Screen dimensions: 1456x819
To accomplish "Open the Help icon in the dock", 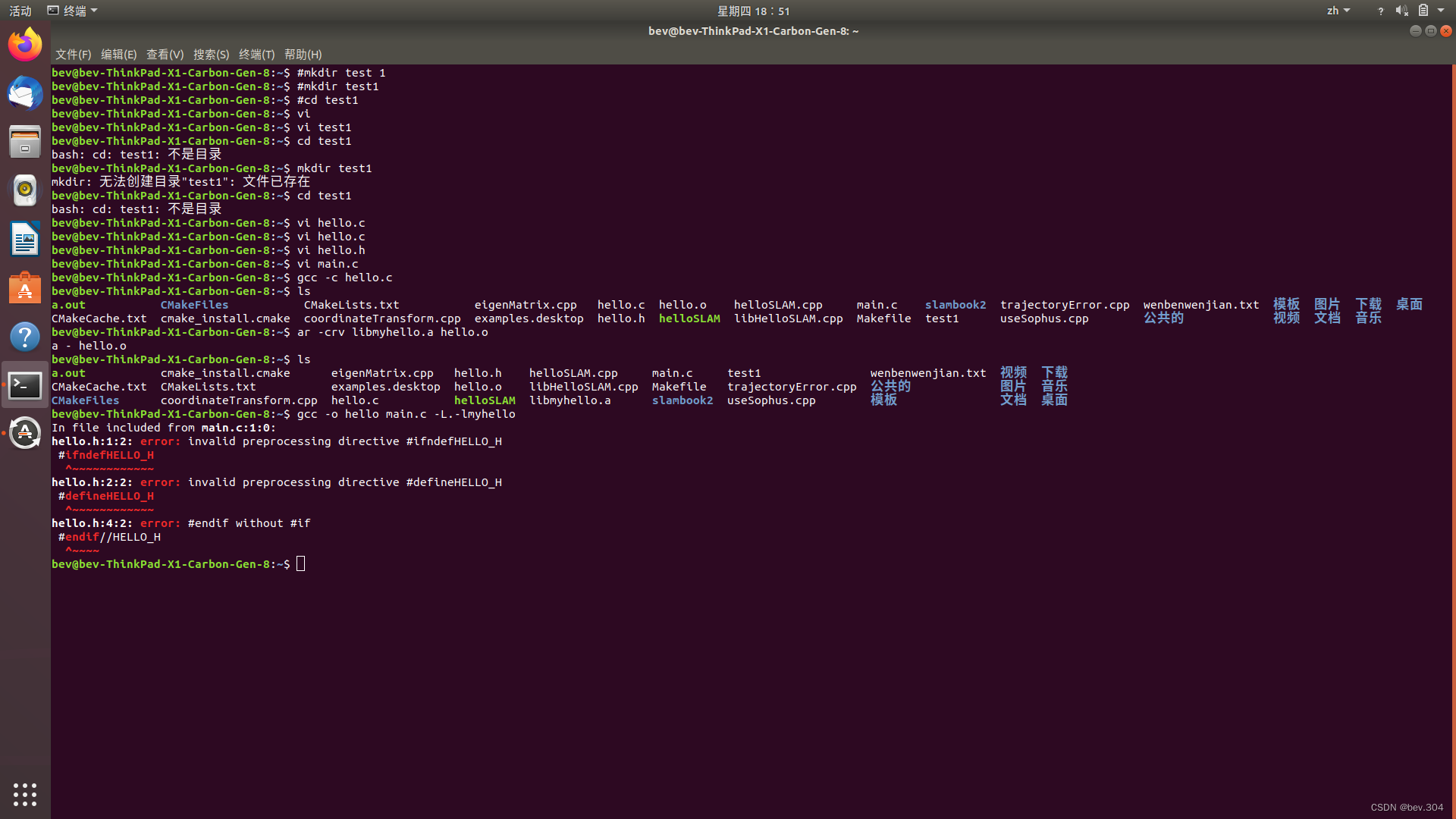I will pyautogui.click(x=25, y=337).
